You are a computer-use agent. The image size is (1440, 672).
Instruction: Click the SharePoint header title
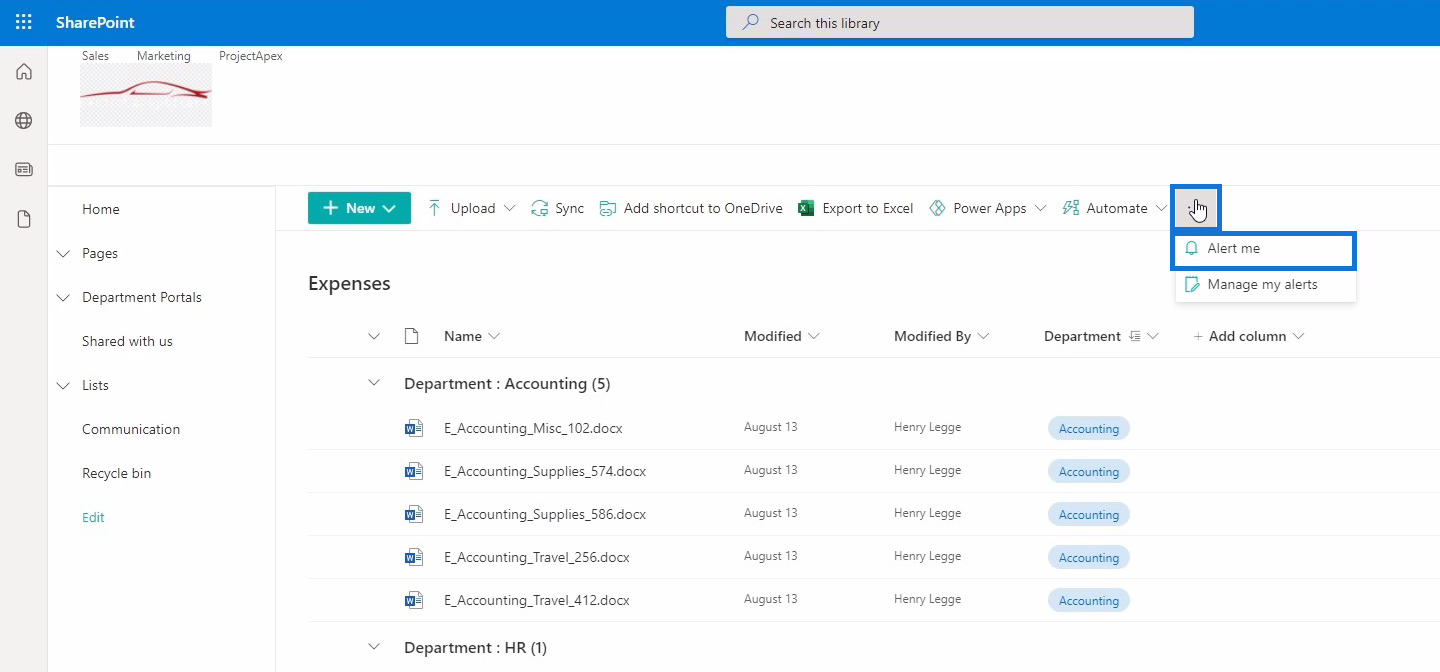point(95,22)
